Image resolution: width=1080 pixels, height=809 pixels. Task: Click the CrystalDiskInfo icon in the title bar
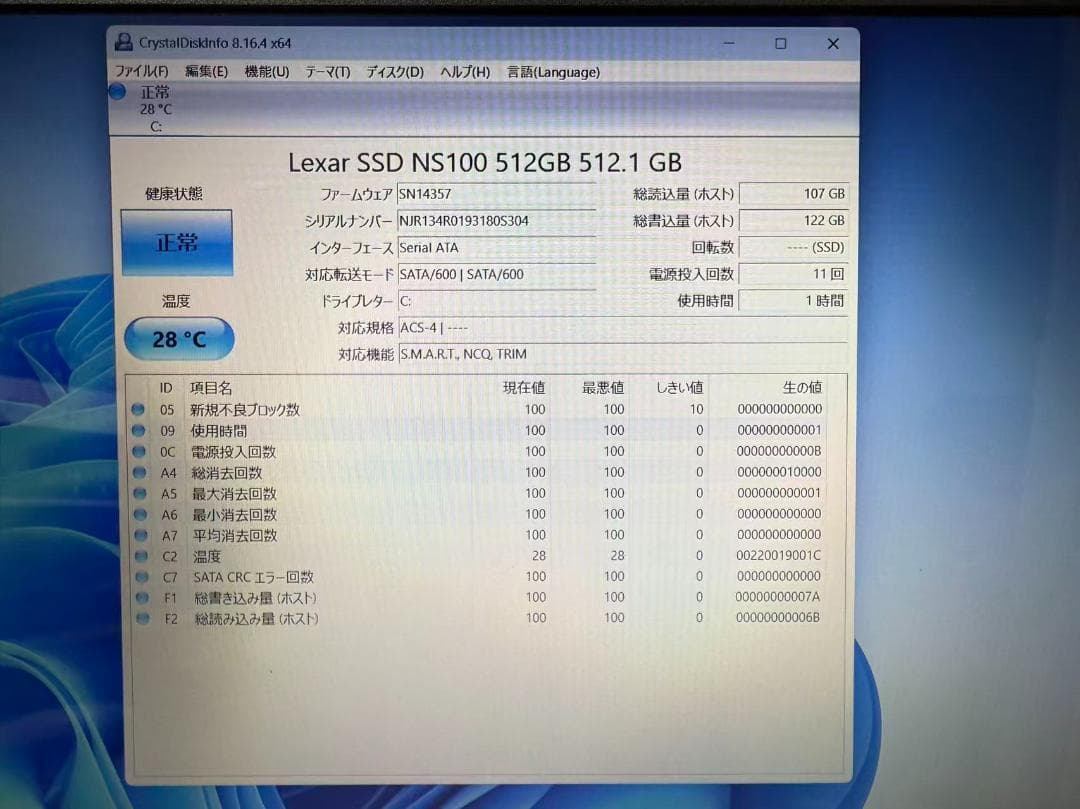[124, 43]
